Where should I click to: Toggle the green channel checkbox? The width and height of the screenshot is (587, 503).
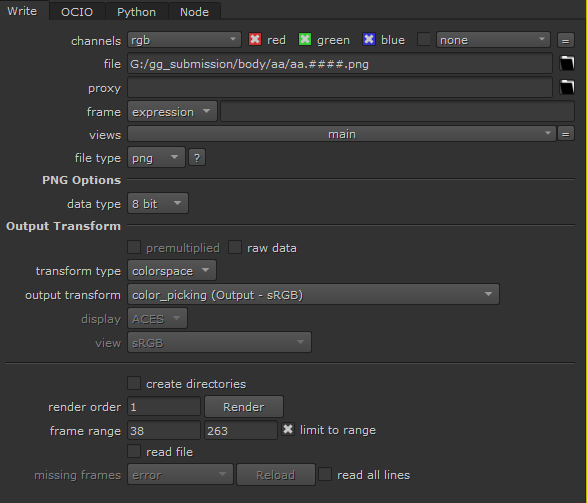click(305, 39)
